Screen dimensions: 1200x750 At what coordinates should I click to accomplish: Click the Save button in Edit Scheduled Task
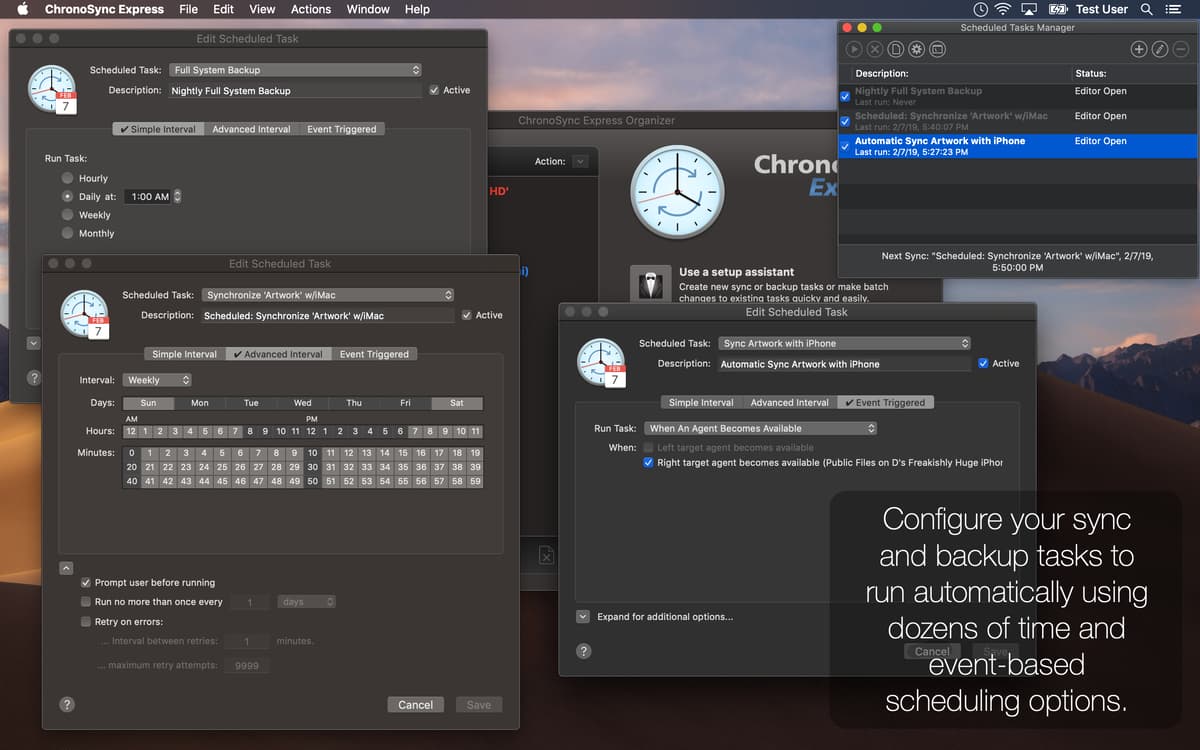(x=478, y=704)
